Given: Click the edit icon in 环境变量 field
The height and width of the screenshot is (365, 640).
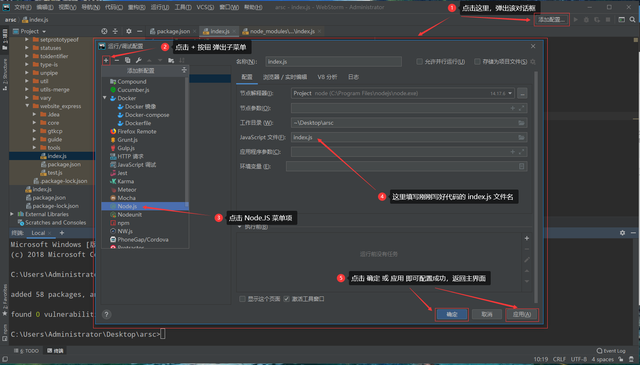Looking at the screenshot, I should 521,166.
